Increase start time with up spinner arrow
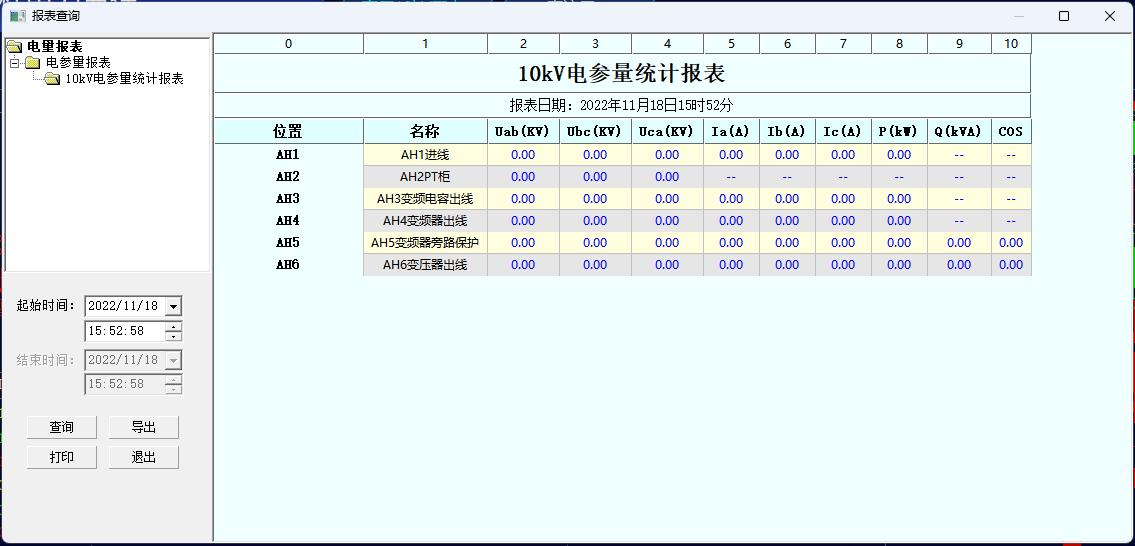The height and width of the screenshot is (546, 1135). click(173, 326)
